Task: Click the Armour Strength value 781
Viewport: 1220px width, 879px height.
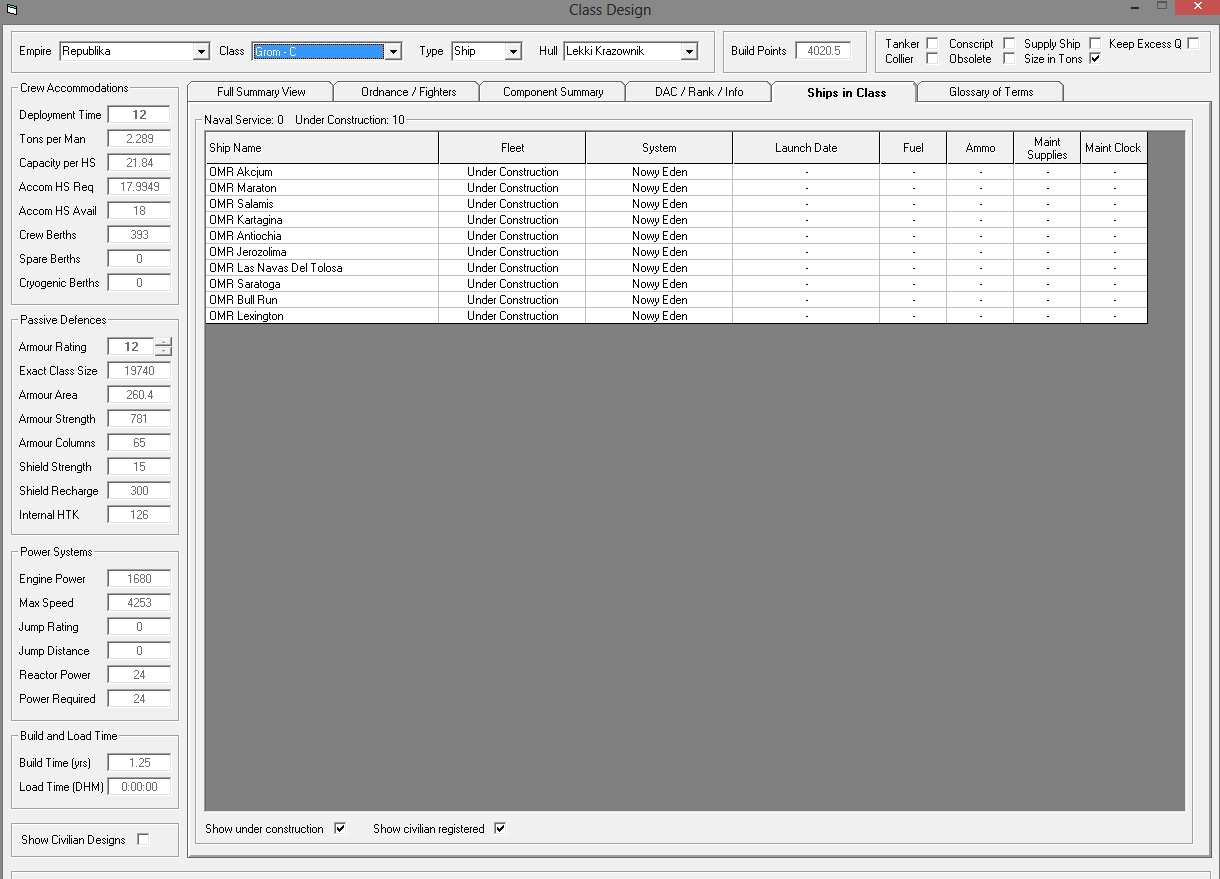Action: click(139, 419)
